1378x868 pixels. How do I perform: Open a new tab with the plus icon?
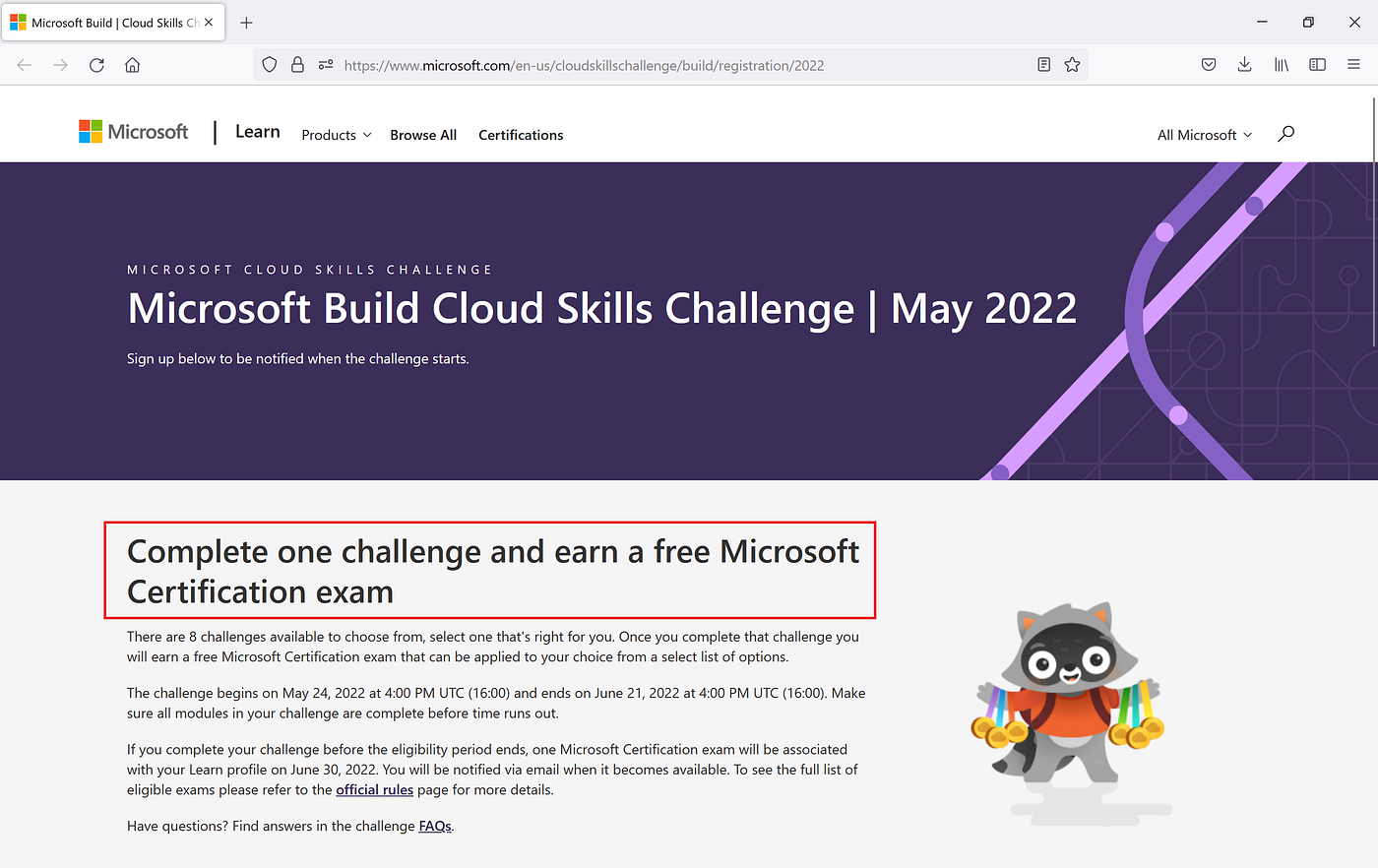(x=246, y=23)
